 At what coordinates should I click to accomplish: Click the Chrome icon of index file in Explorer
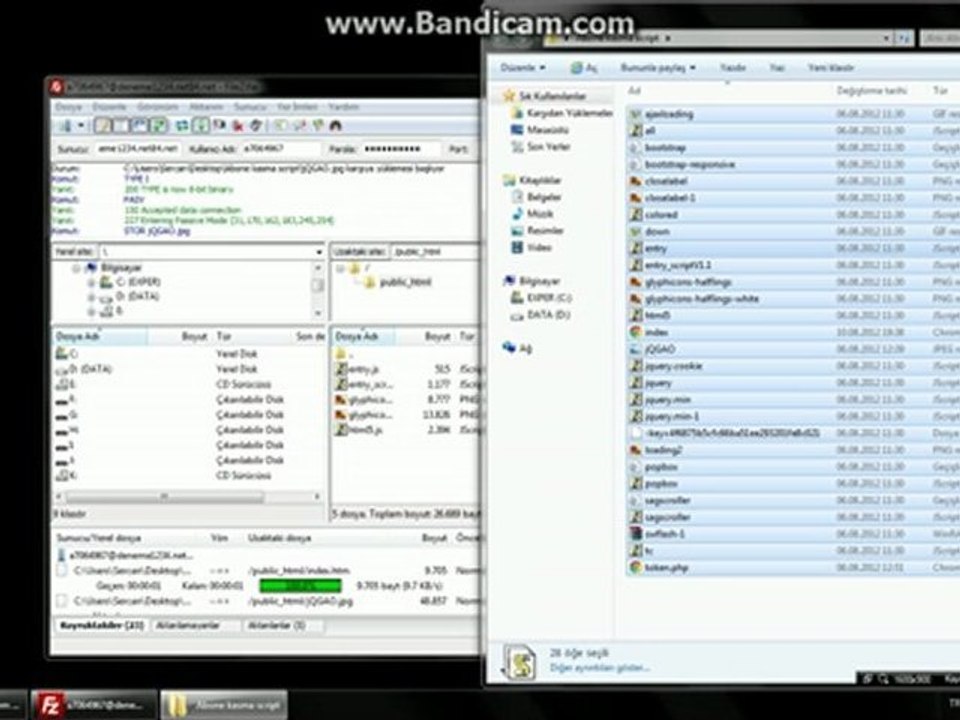coord(636,332)
